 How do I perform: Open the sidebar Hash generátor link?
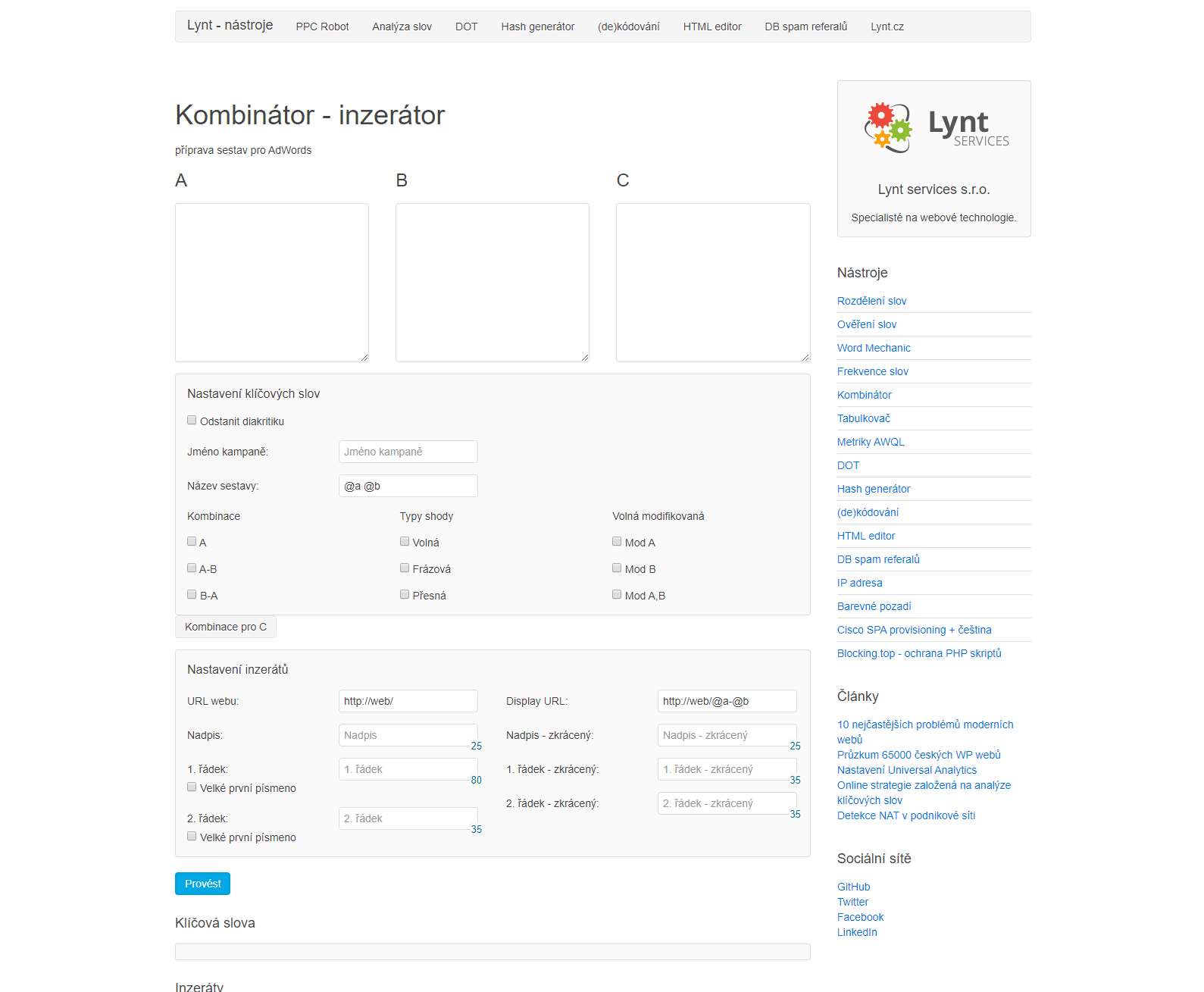[874, 489]
